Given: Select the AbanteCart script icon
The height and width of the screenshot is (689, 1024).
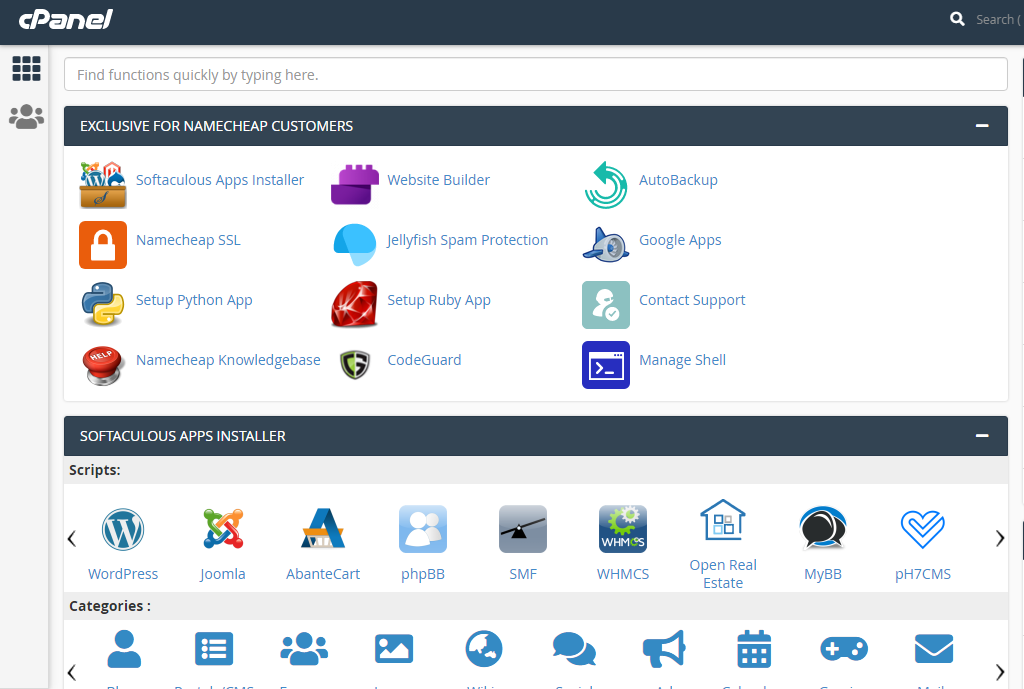Looking at the screenshot, I should 323,528.
